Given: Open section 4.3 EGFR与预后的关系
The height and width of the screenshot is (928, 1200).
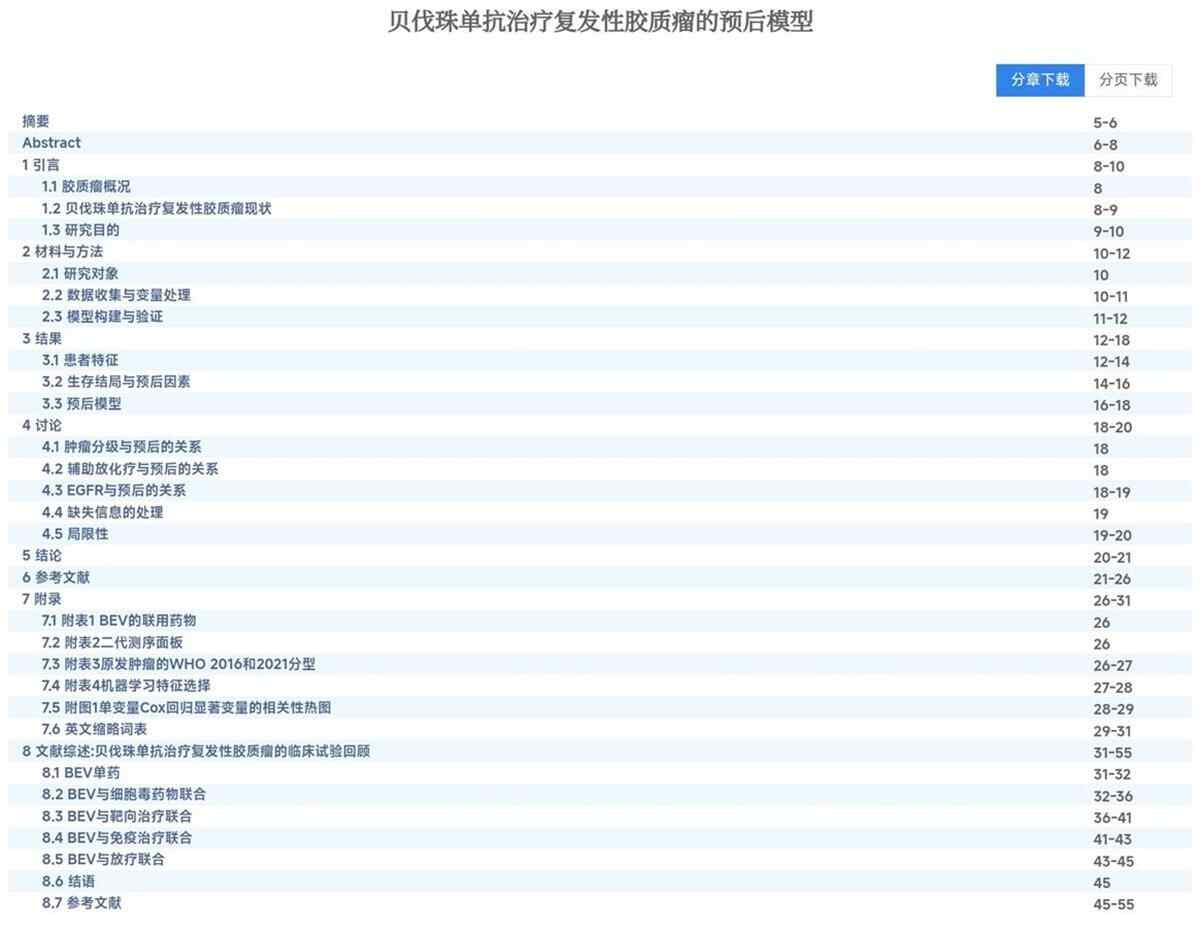Looking at the screenshot, I should point(113,490).
